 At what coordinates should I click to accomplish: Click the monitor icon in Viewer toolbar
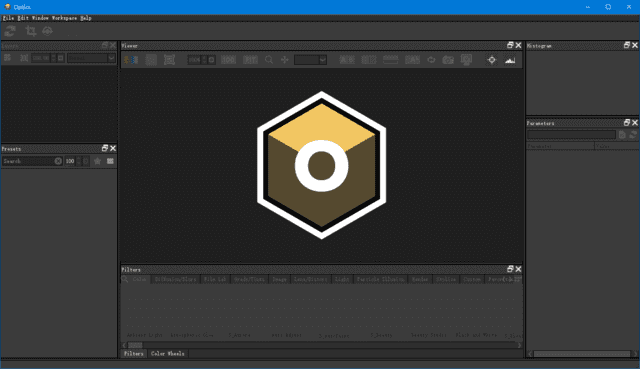coord(466,60)
